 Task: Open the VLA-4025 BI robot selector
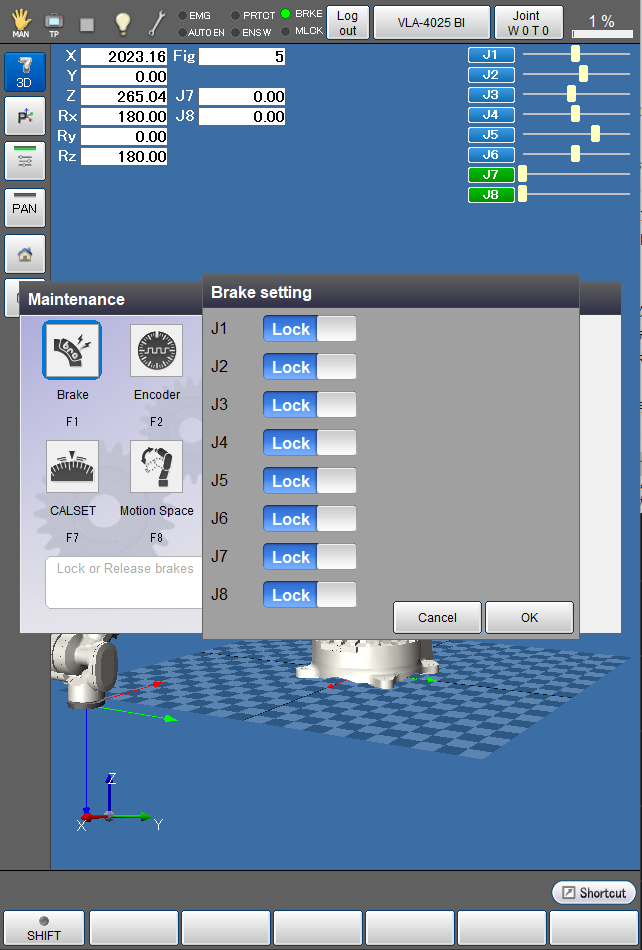tap(432, 23)
